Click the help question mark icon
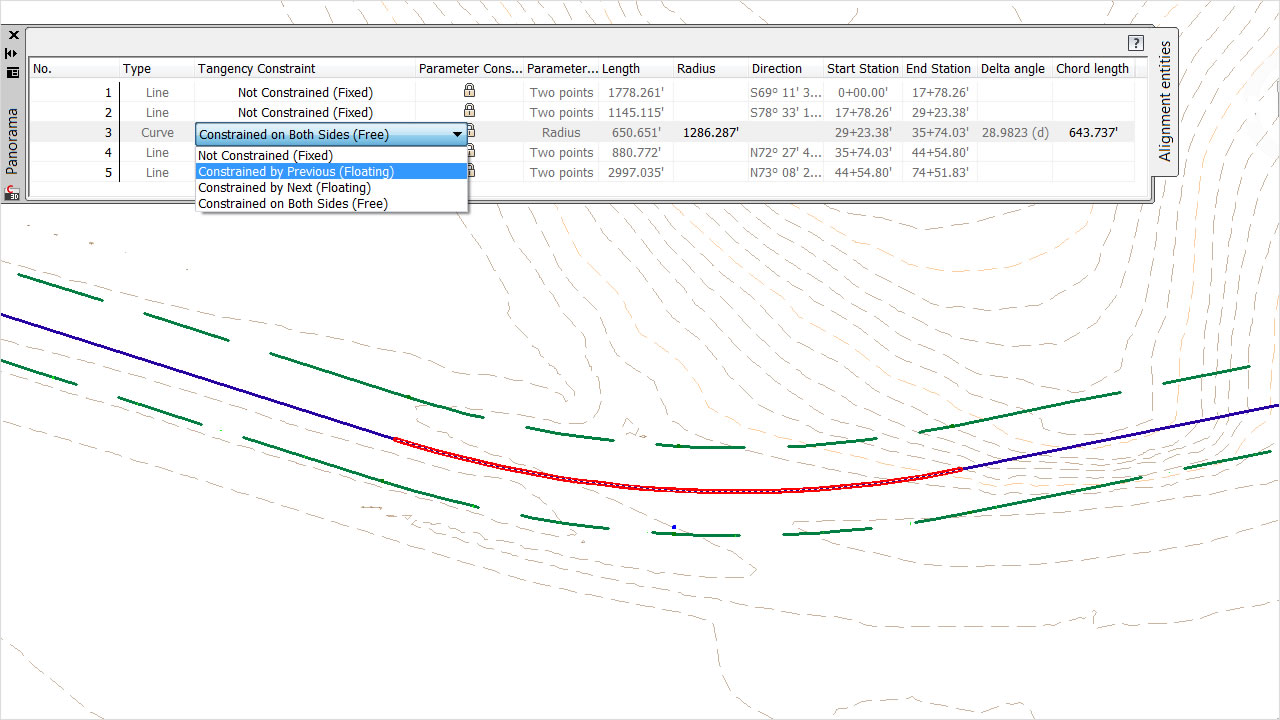Viewport: 1280px width, 720px height. (x=1136, y=43)
